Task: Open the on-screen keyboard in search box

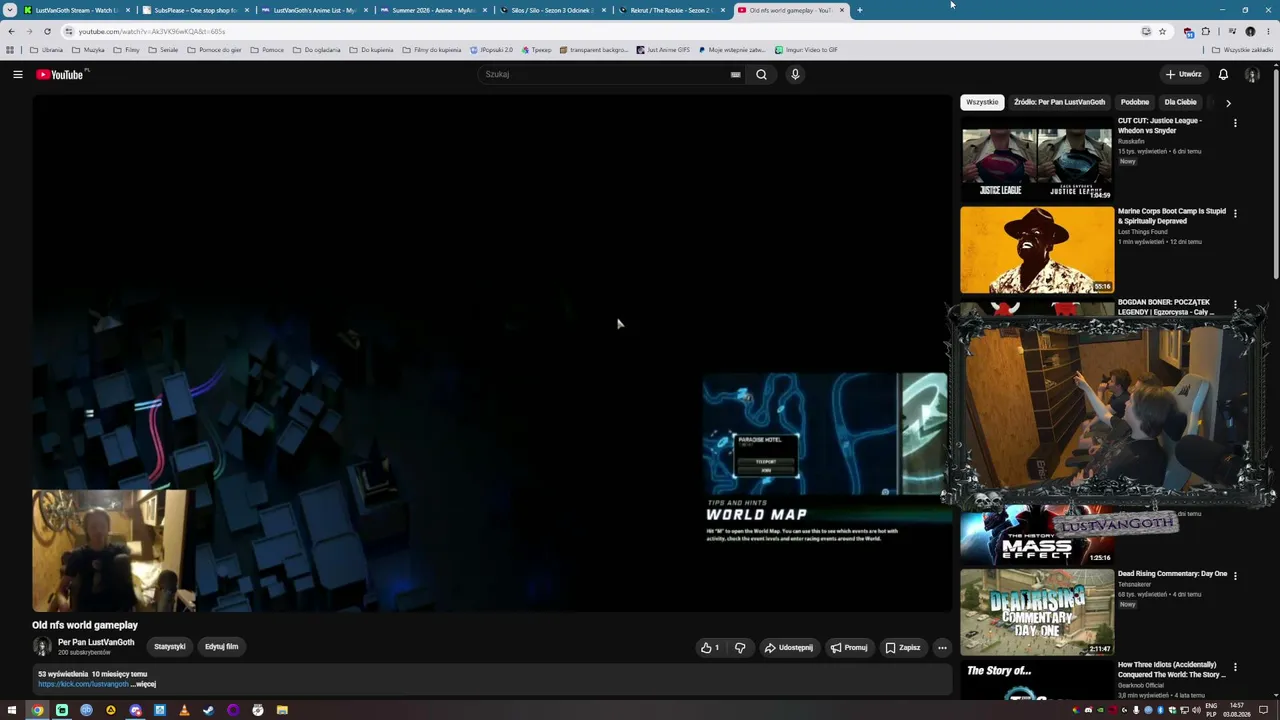Action: tap(735, 74)
